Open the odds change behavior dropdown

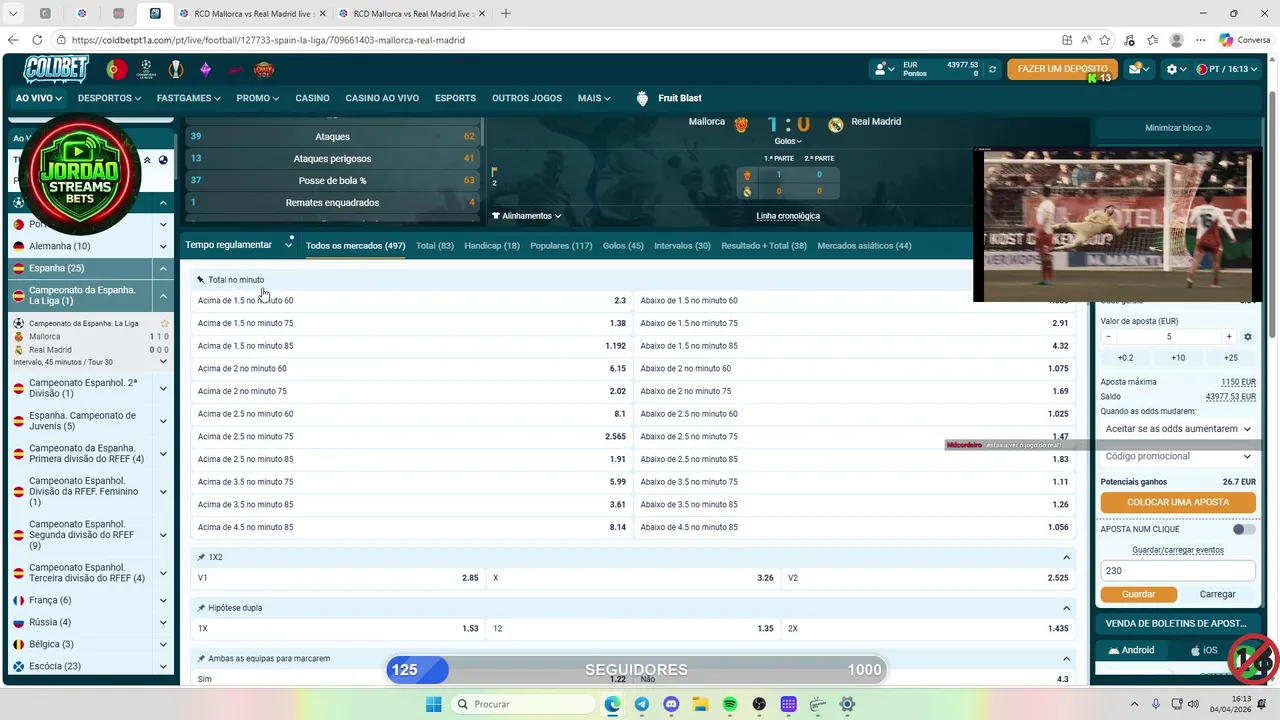pos(1178,428)
